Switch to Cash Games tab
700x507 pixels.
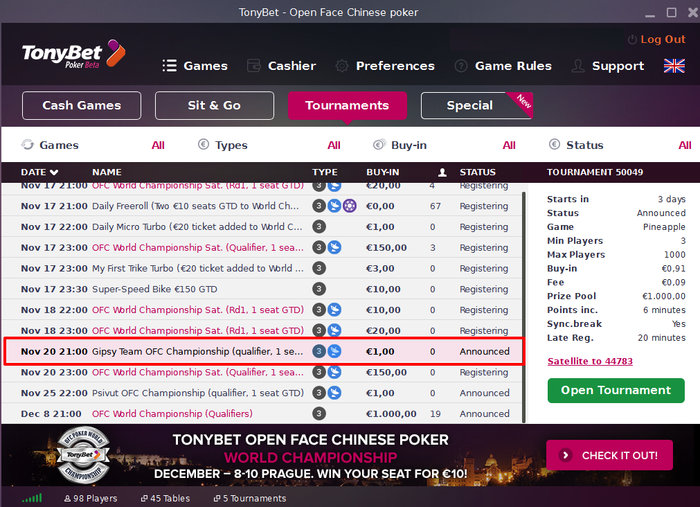[x=82, y=105]
